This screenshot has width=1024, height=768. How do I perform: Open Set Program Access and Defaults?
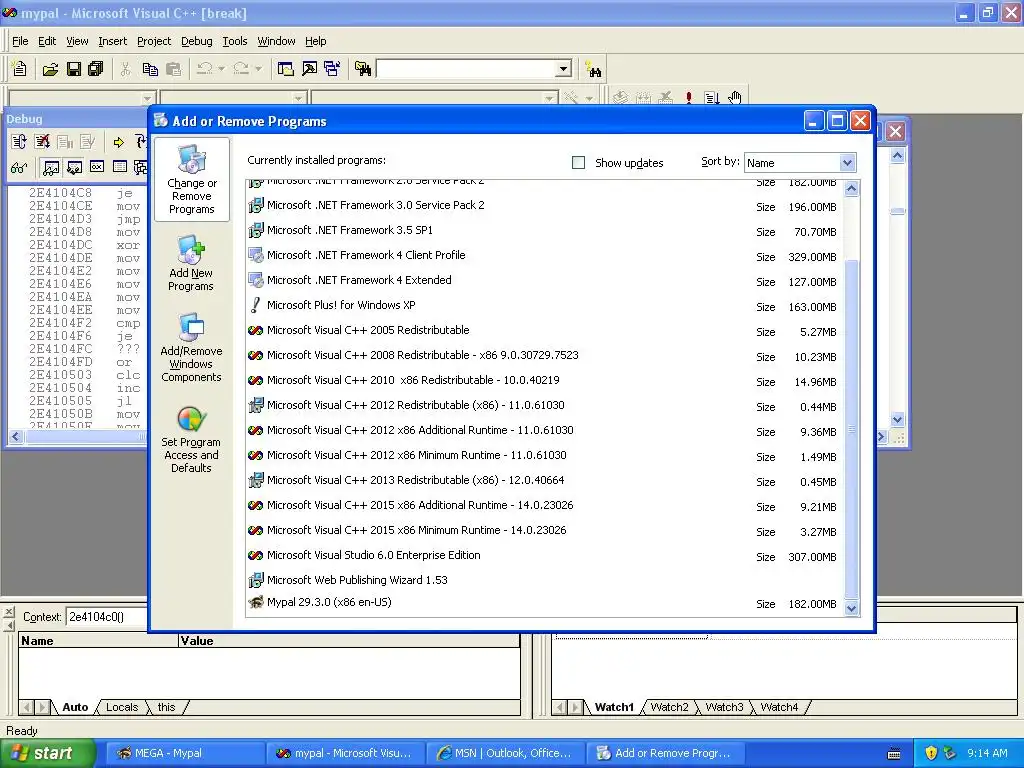191,440
